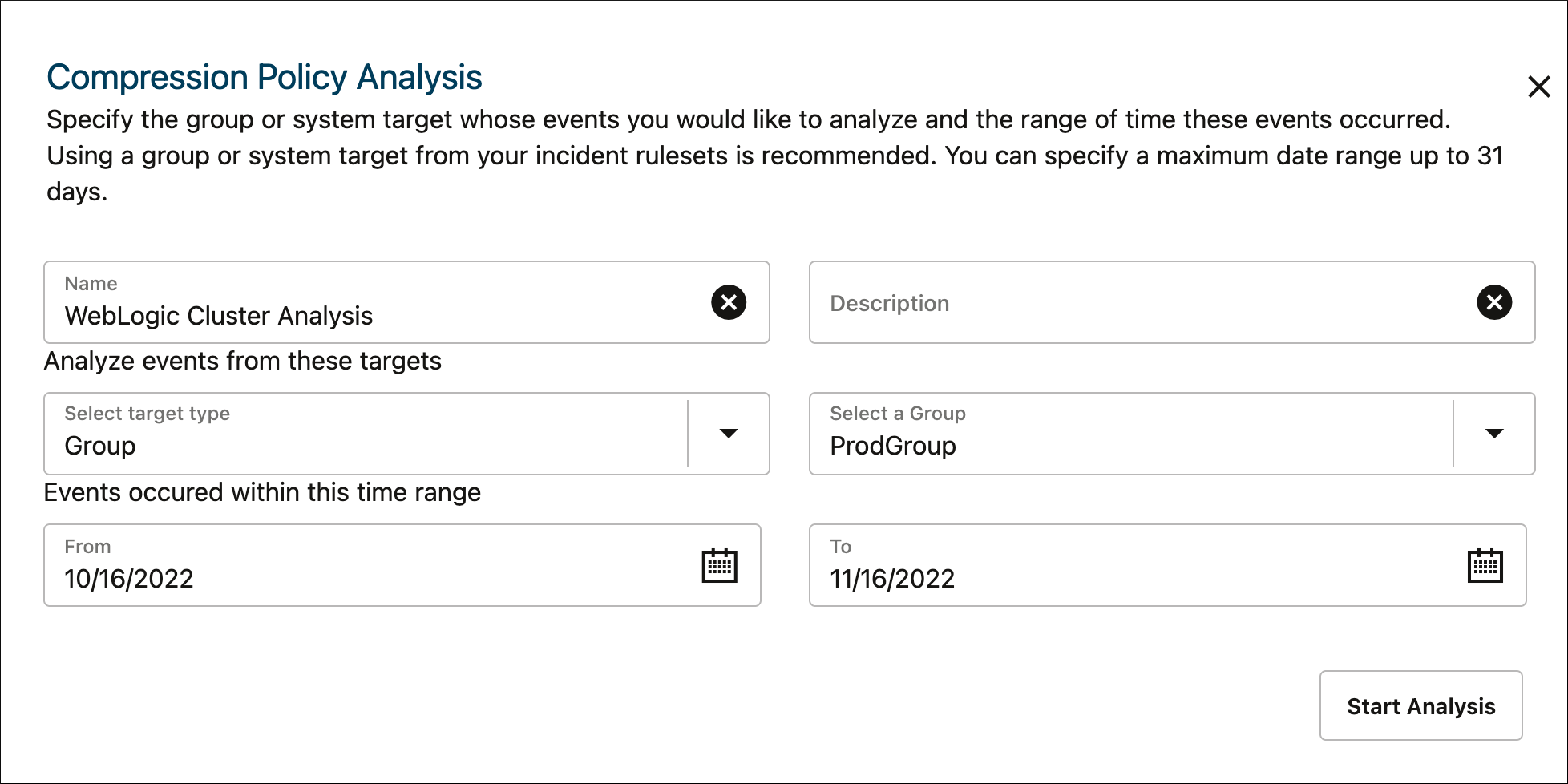Click the 'Events occured within this time range' label
This screenshot has height=784, width=1568.
262,492
